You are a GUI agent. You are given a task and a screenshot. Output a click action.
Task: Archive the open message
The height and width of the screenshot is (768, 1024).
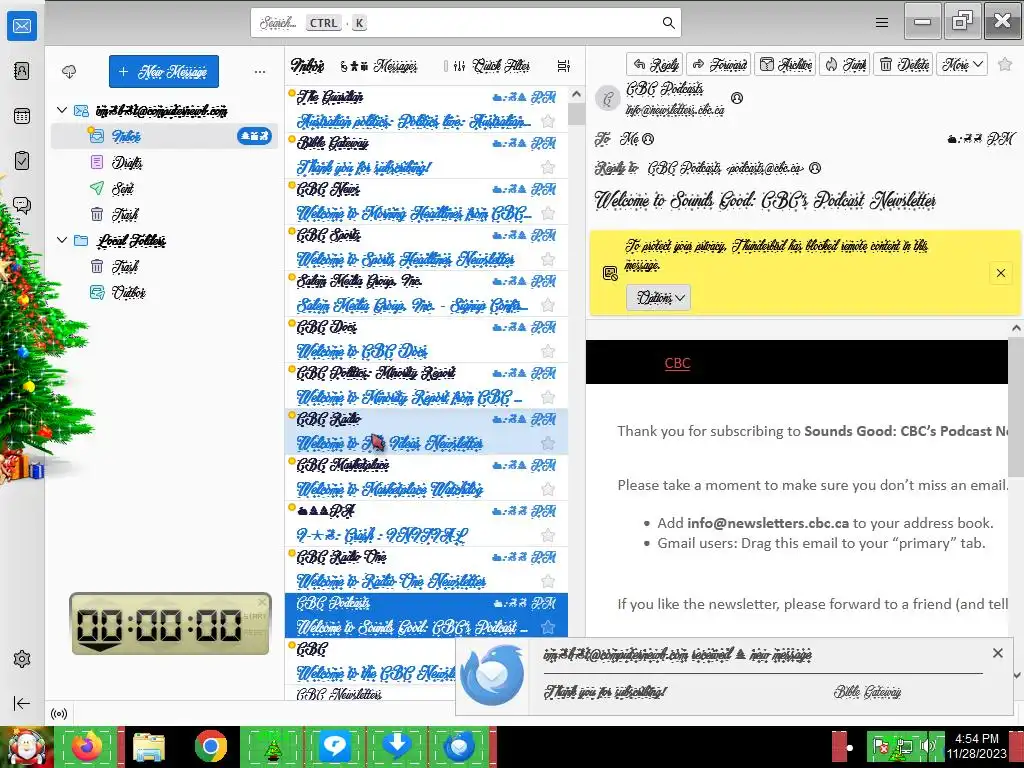click(786, 64)
